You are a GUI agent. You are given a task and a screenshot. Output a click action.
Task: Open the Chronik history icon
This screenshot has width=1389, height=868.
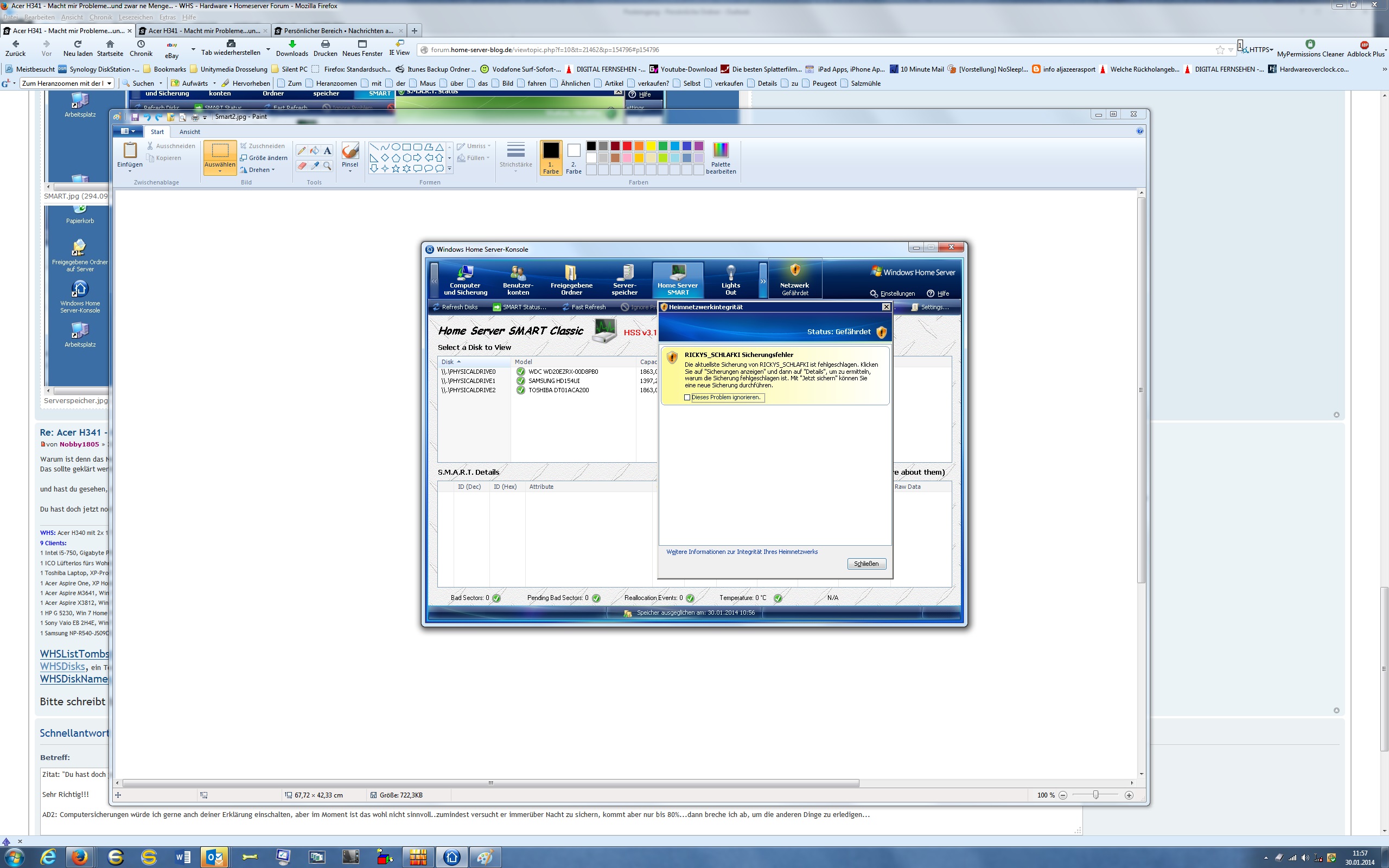pos(141,44)
